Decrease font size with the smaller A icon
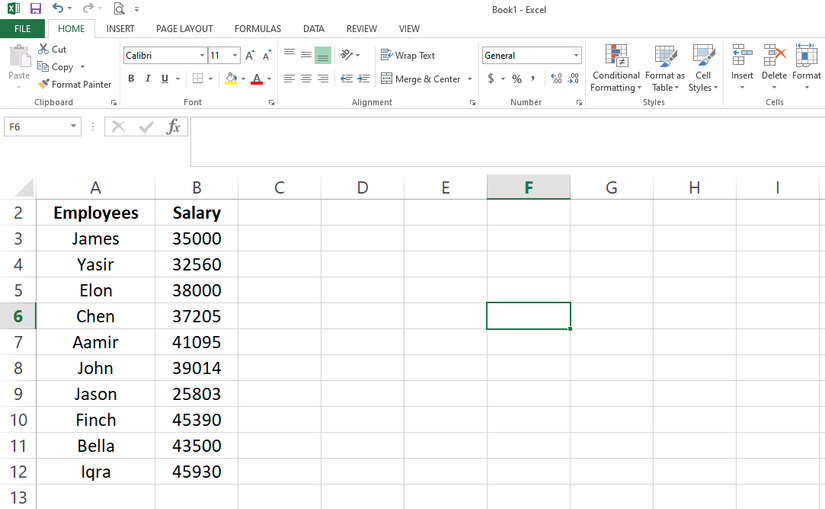825x509 pixels. tap(267, 55)
